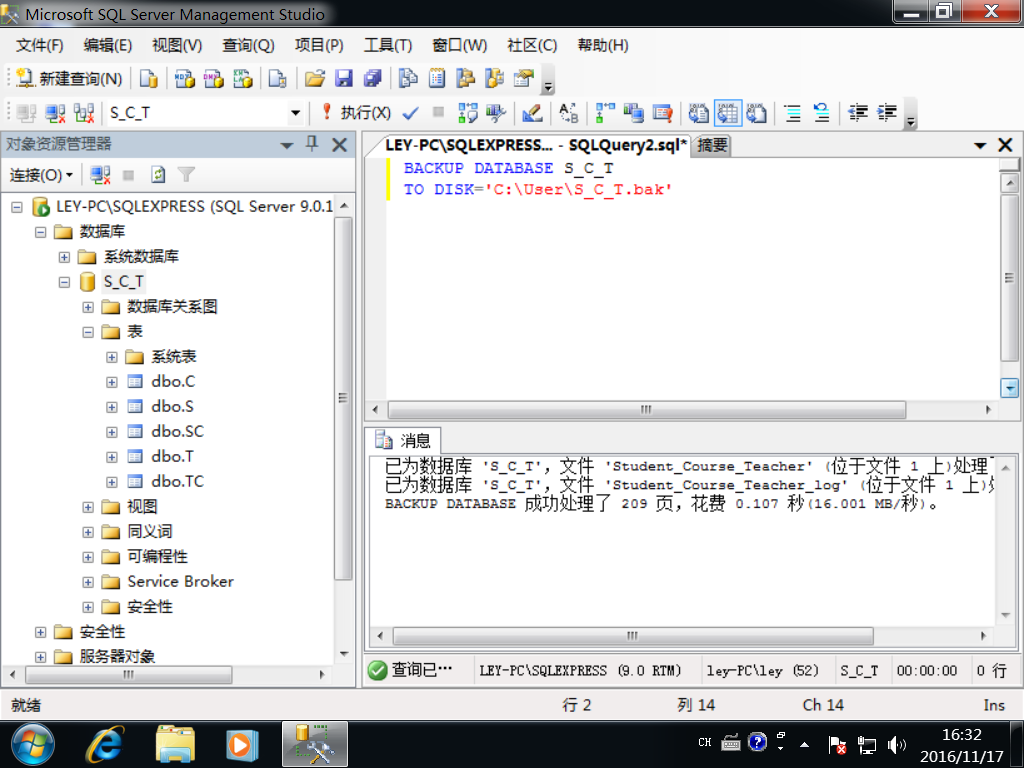Change the query connection
Viewport: 1024px width, 768px height.
tap(84, 113)
